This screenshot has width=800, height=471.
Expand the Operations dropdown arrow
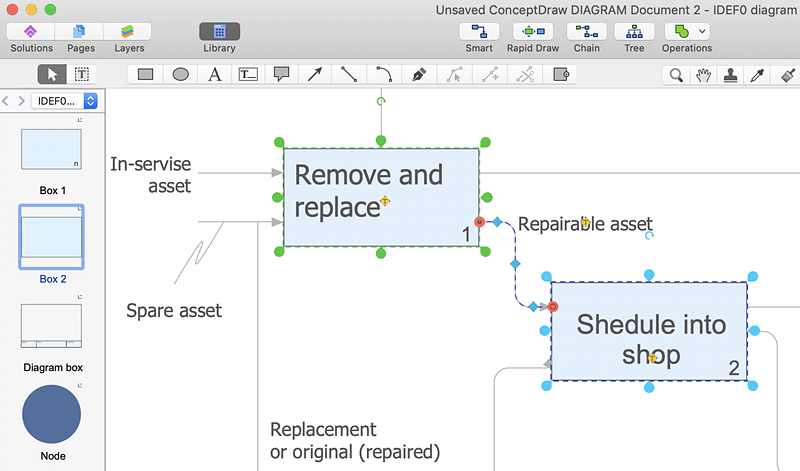(x=703, y=32)
